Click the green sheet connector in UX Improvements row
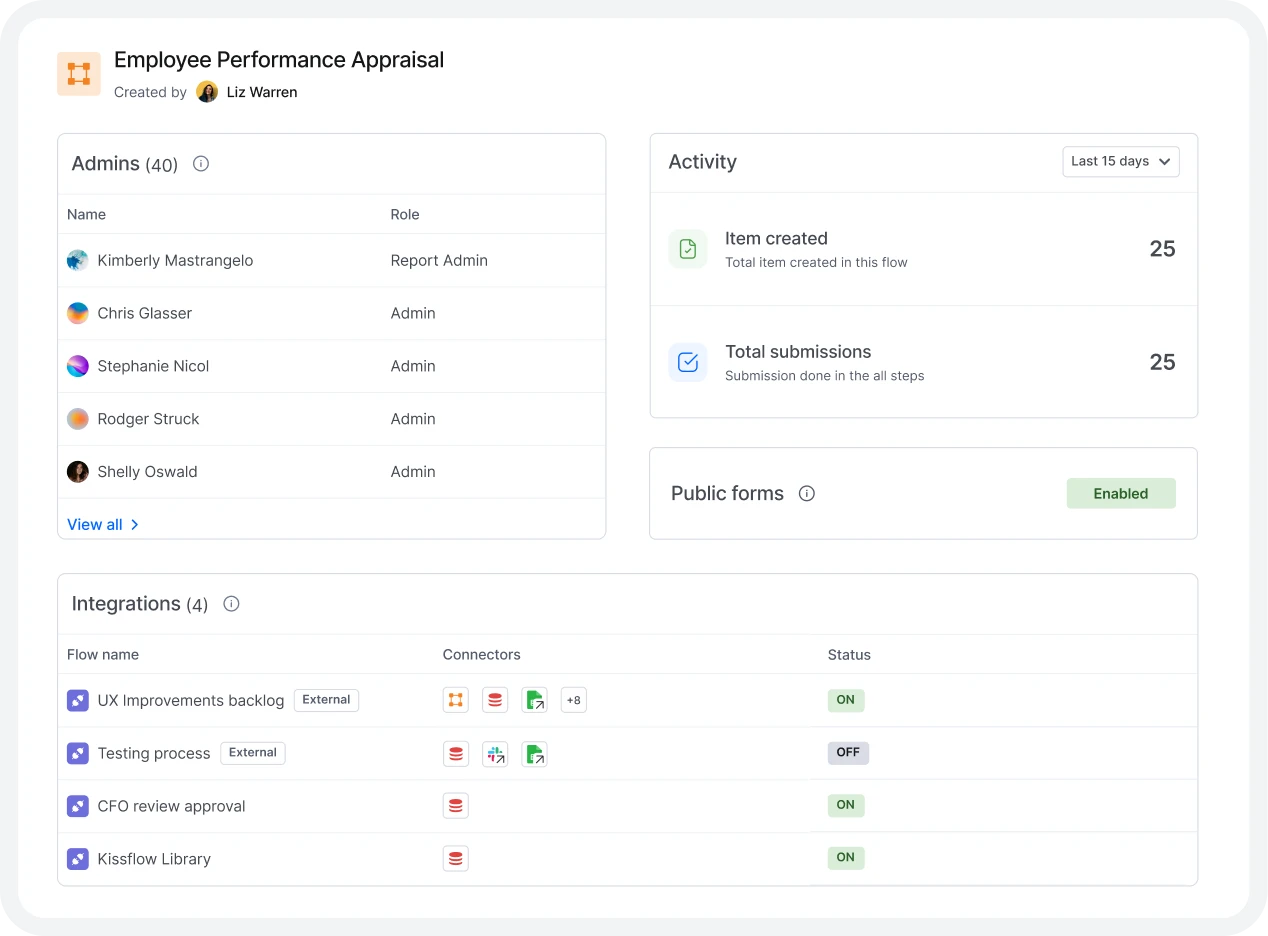 [x=534, y=700]
